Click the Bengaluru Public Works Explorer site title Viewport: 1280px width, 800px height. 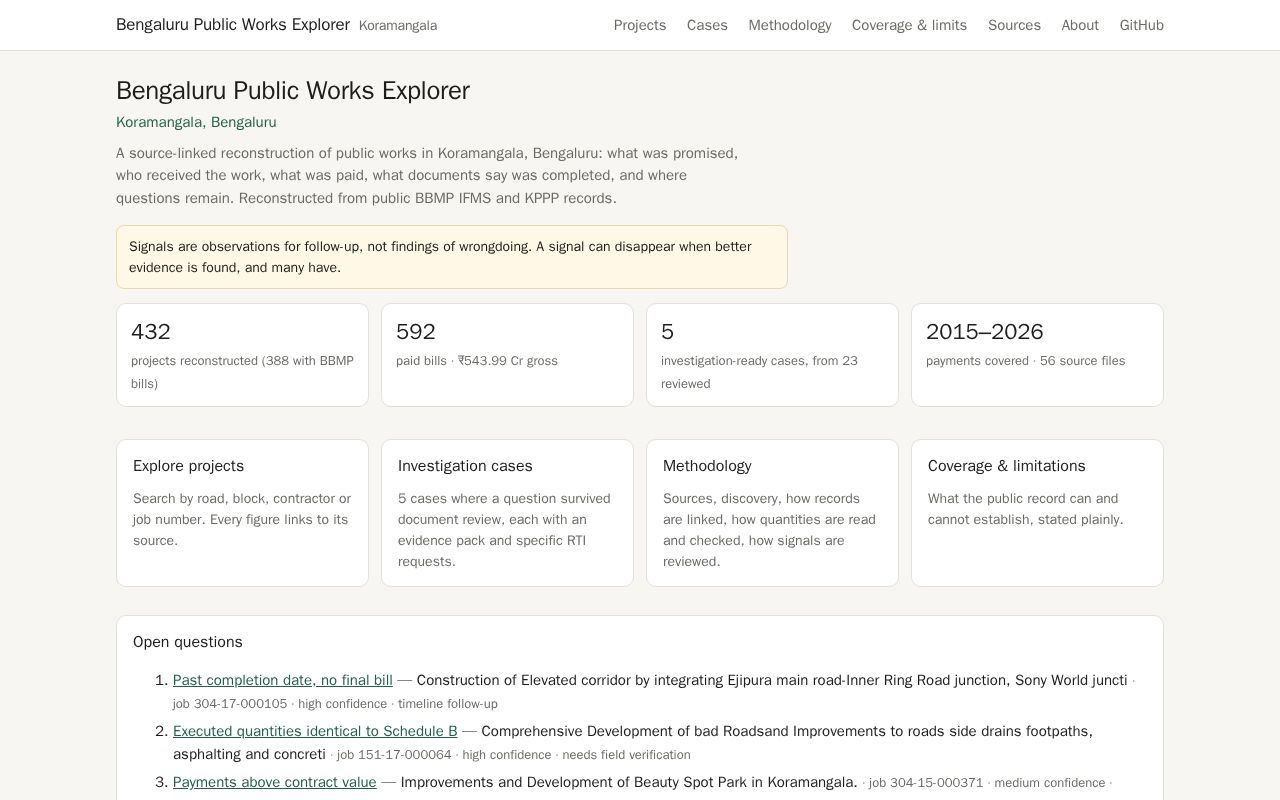coord(233,25)
